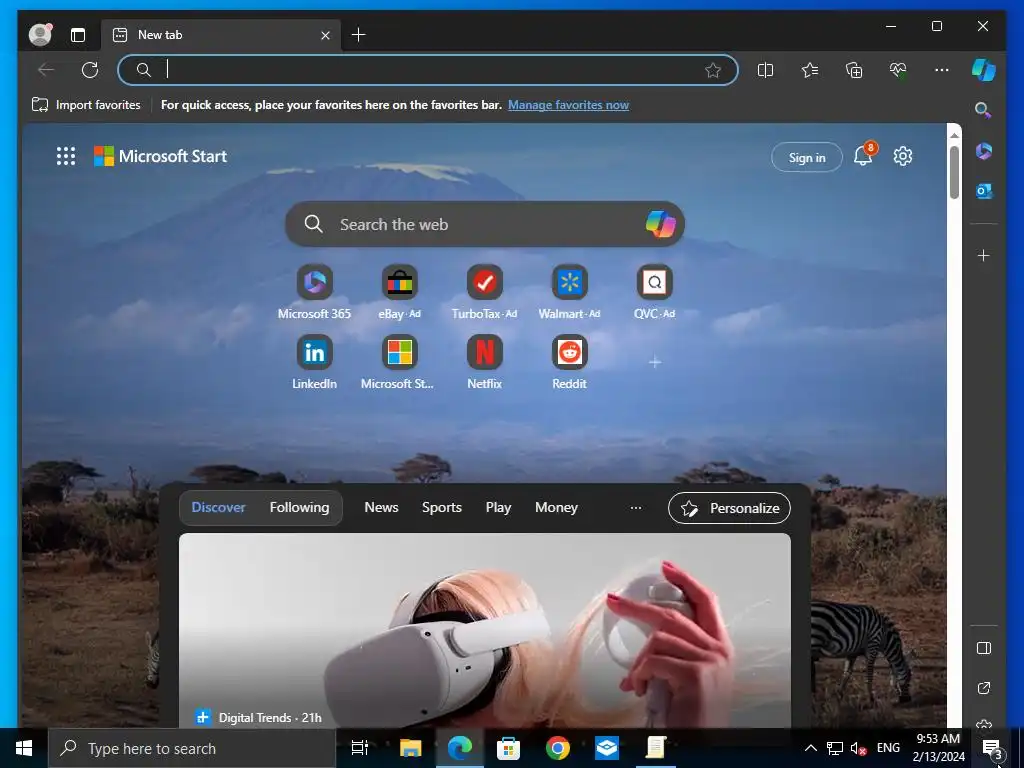Open the Play tab
Image resolution: width=1024 pixels, height=768 pixels.
click(498, 507)
